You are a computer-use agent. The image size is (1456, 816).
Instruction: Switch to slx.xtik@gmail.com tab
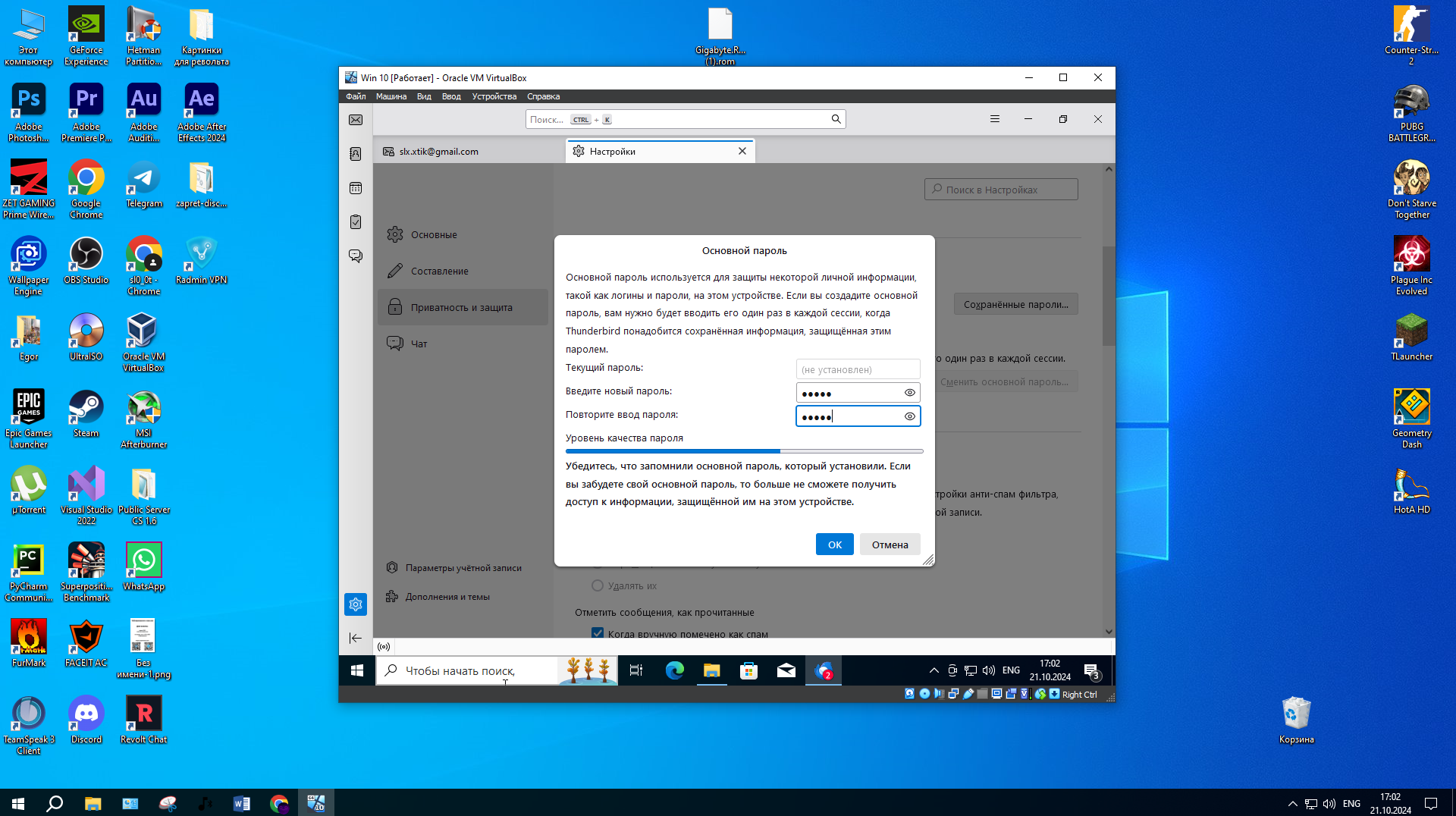[469, 152]
